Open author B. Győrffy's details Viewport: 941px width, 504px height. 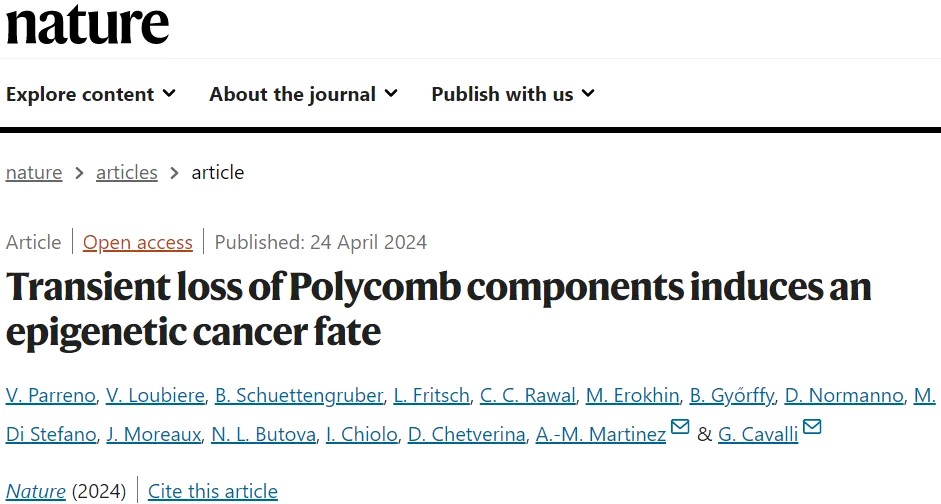point(732,395)
